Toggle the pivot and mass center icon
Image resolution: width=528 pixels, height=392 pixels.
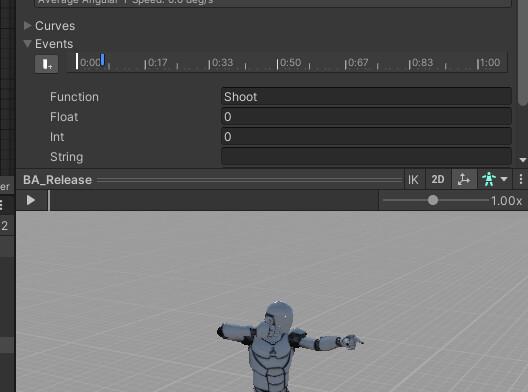pos(464,179)
